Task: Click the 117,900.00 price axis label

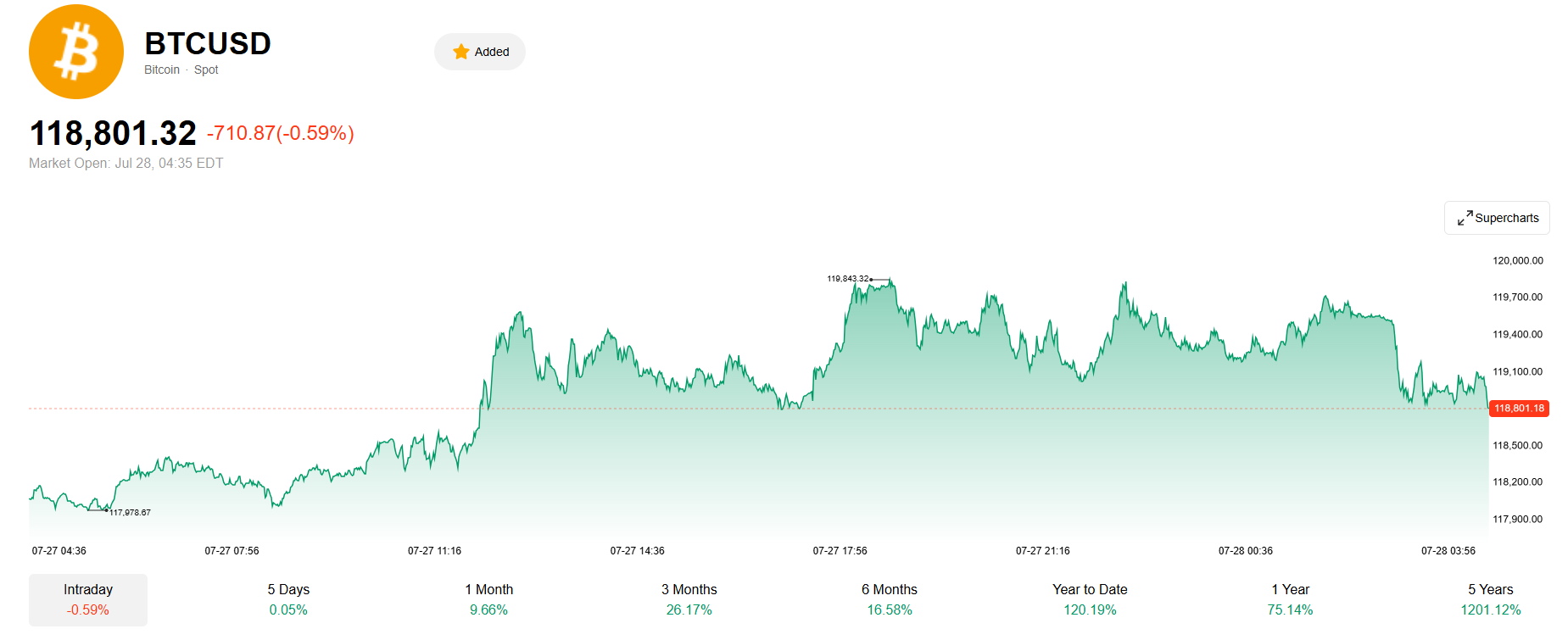Action: [x=1518, y=519]
